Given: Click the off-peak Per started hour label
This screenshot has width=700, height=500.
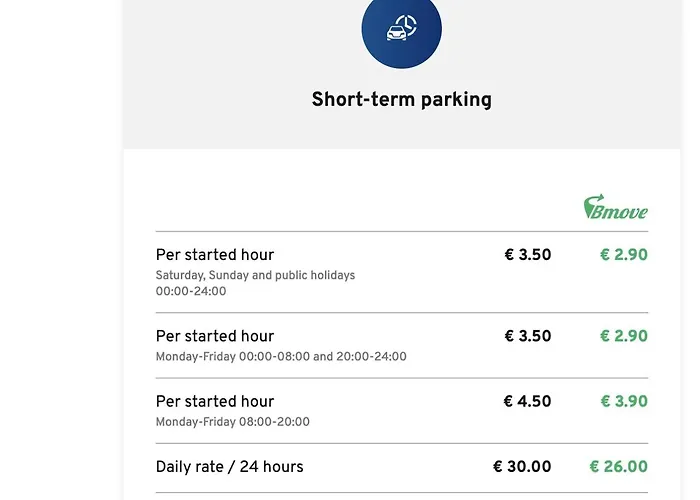Looking at the screenshot, I should (215, 336).
